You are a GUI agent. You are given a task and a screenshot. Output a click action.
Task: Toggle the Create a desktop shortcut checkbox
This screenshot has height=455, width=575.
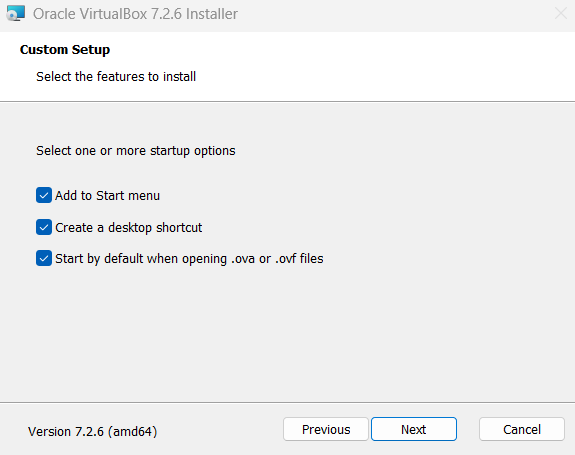(x=44, y=227)
